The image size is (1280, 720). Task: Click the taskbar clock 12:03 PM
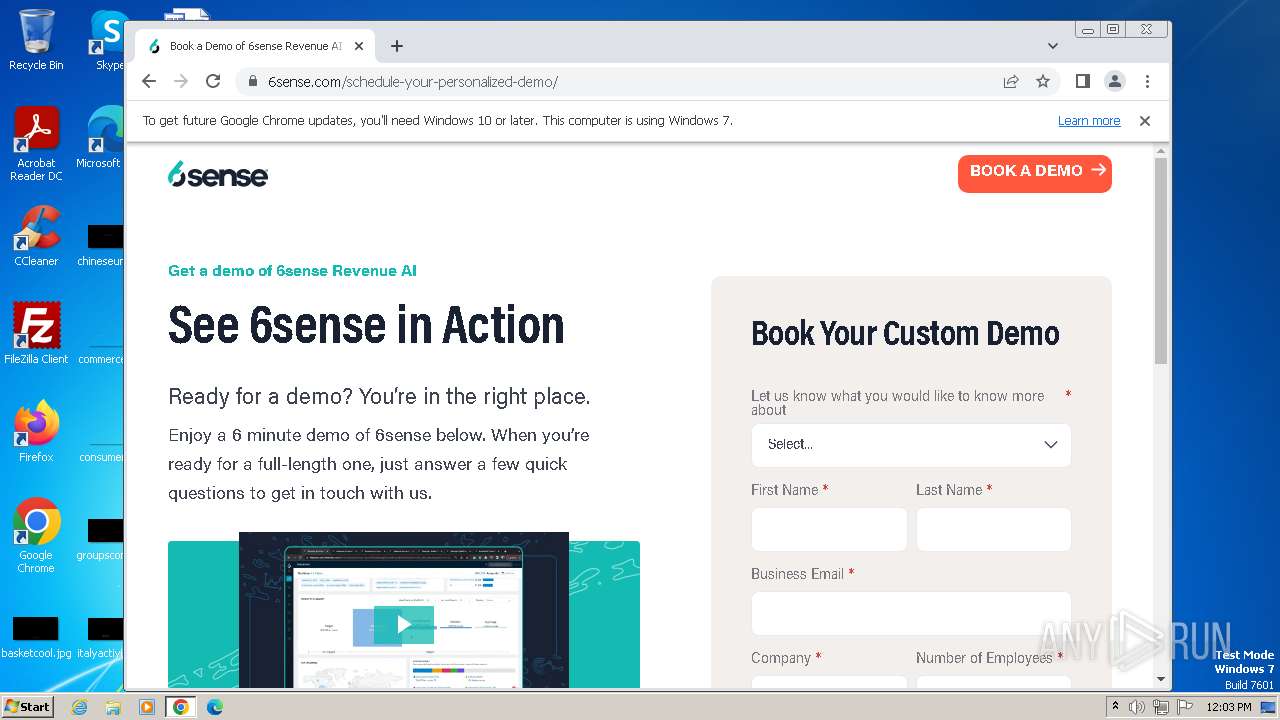click(1229, 707)
